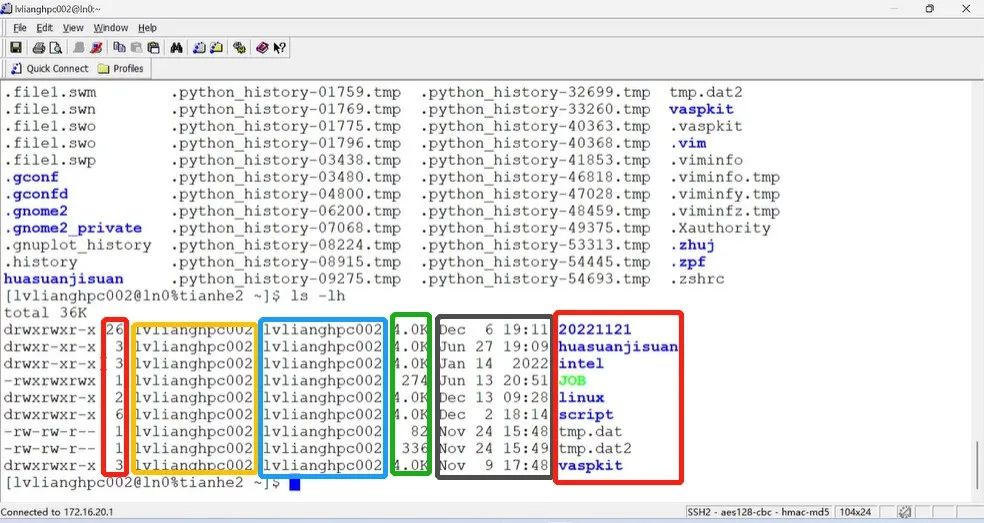Click the greyed-out Connect icon
This screenshot has width=984, height=523.
click(79, 48)
